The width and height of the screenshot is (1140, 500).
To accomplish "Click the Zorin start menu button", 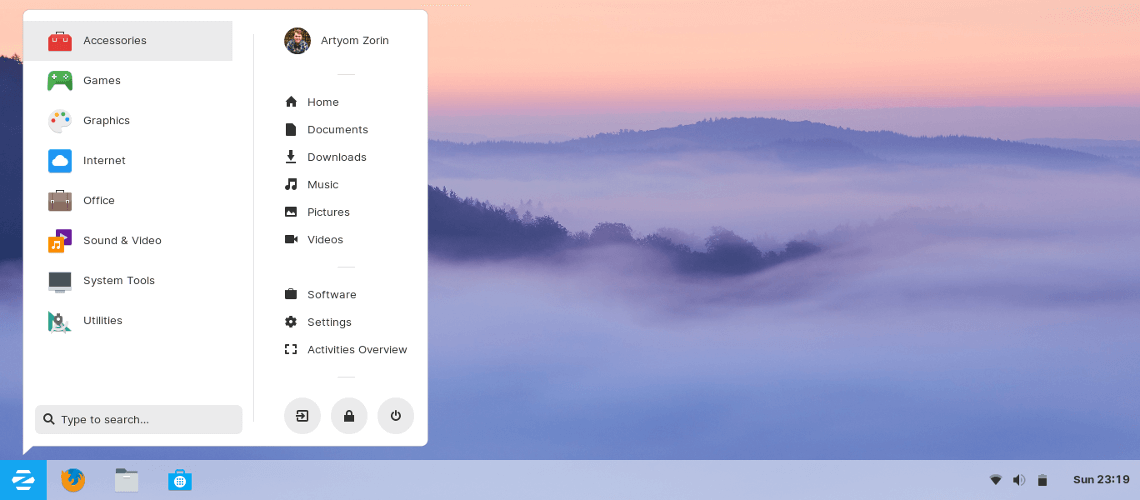I will pos(23,480).
